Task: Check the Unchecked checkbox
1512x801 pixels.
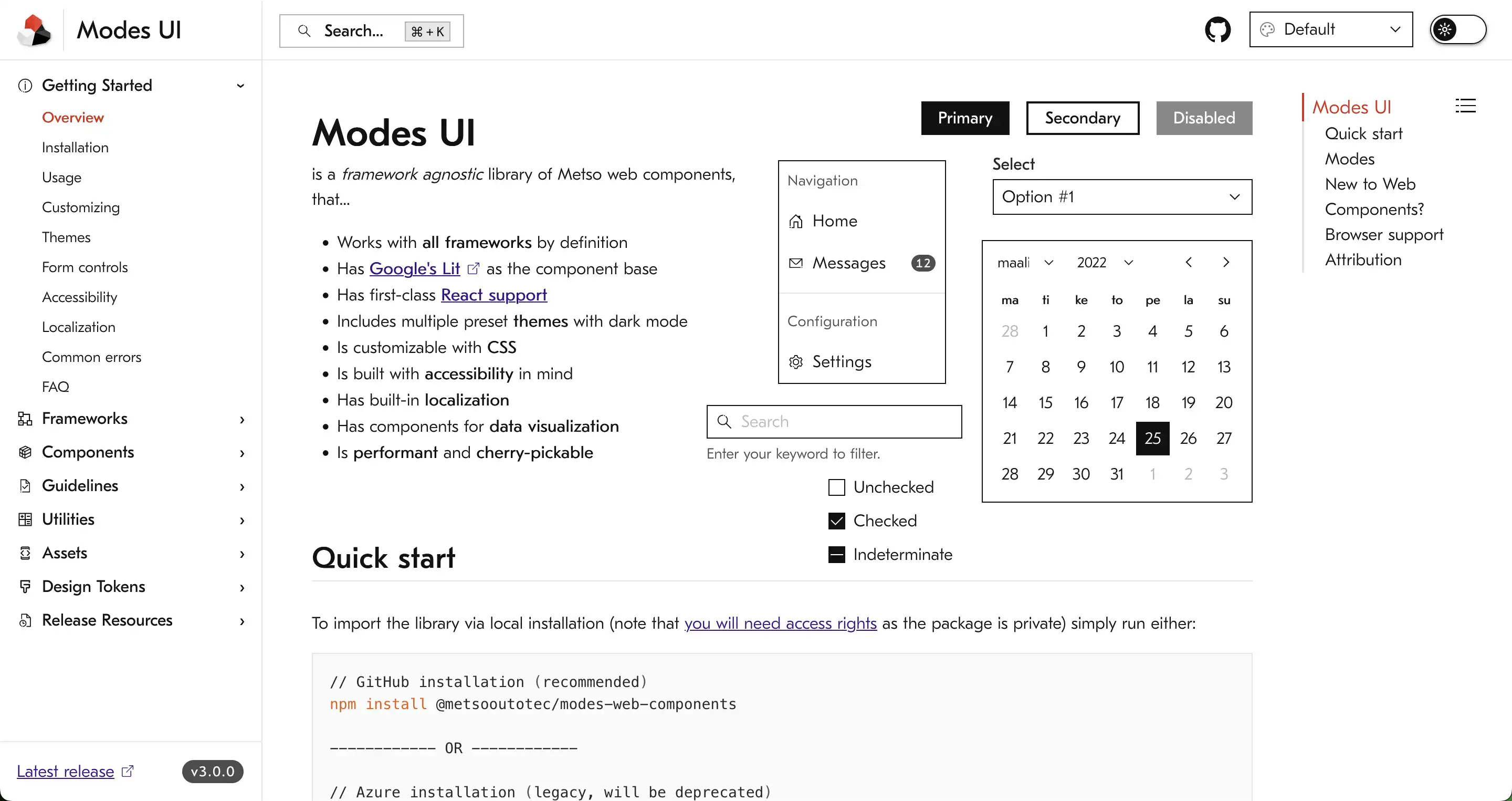Action: coord(836,487)
